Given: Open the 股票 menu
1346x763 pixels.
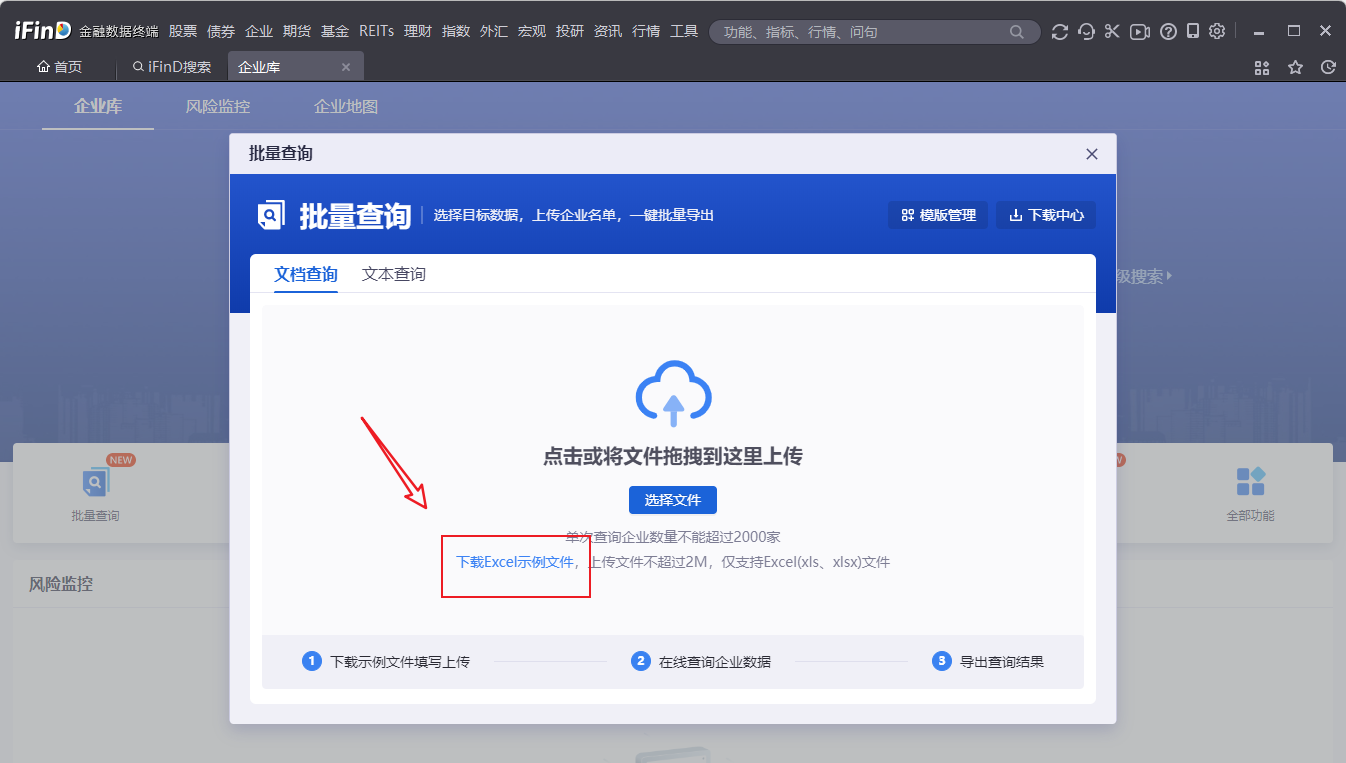Looking at the screenshot, I should [x=183, y=32].
